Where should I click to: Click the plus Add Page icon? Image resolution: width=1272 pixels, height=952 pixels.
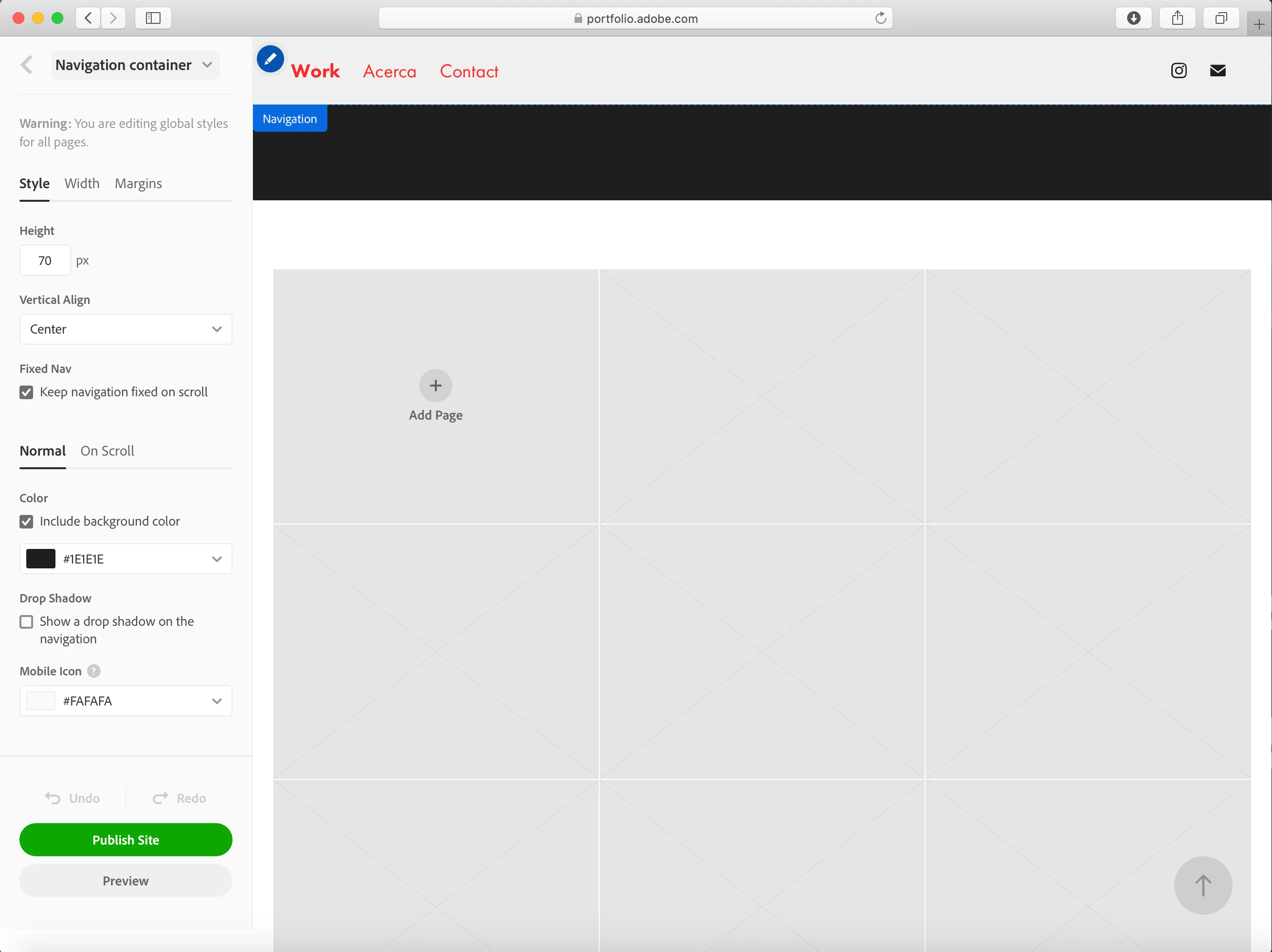[x=435, y=385]
